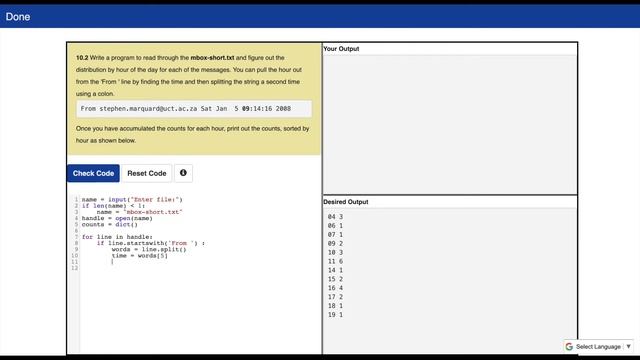Place cursor on empty code line 12
The height and width of the screenshot is (360, 640).
point(200,268)
